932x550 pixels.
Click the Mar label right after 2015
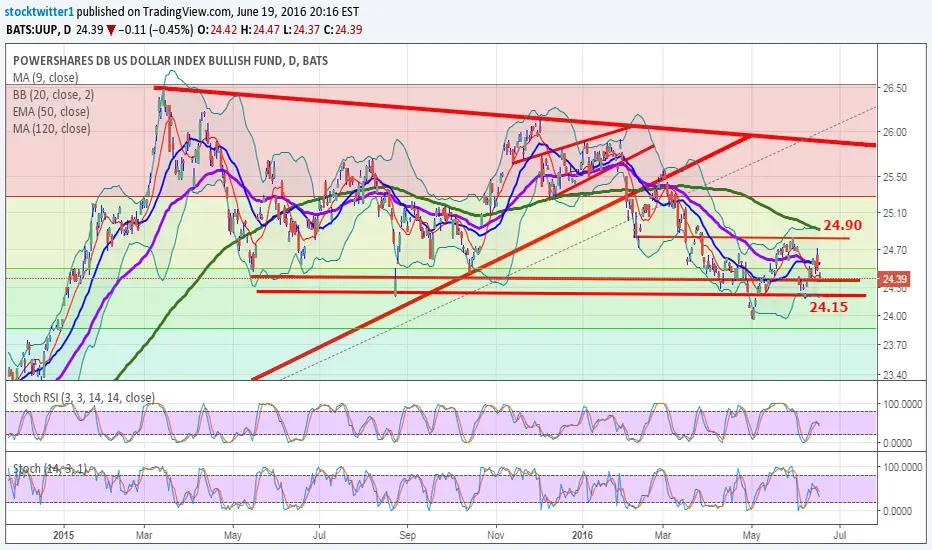tap(144, 535)
